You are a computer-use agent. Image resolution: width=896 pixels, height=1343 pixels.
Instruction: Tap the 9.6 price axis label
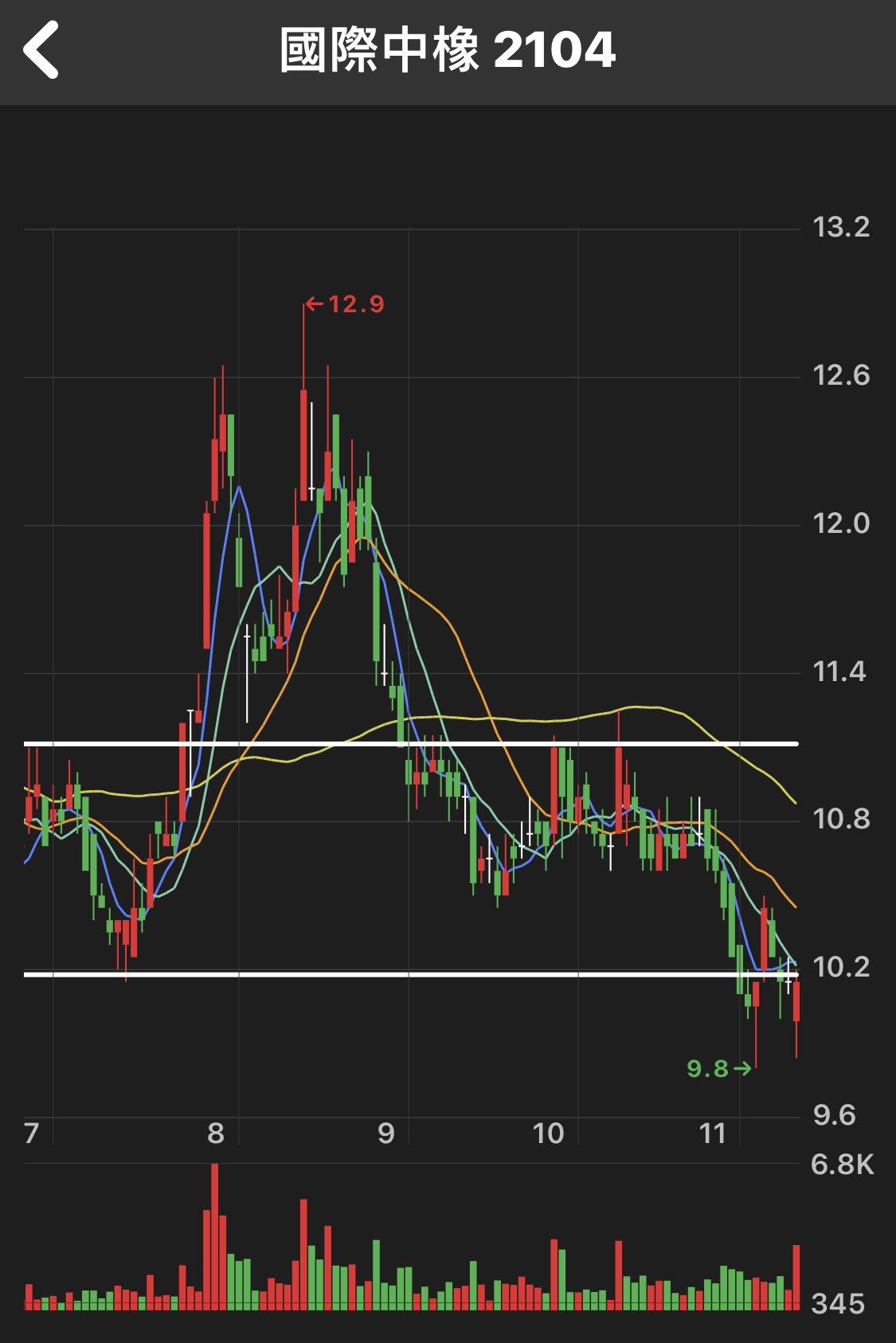click(x=834, y=1115)
